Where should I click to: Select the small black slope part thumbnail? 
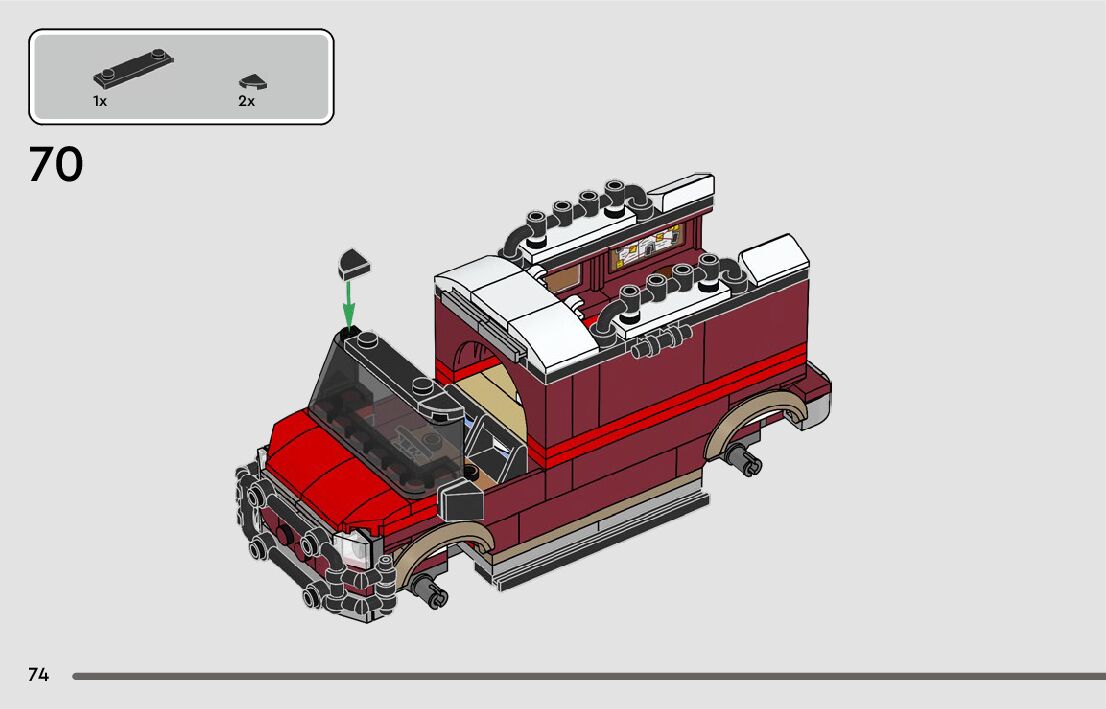pos(252,84)
